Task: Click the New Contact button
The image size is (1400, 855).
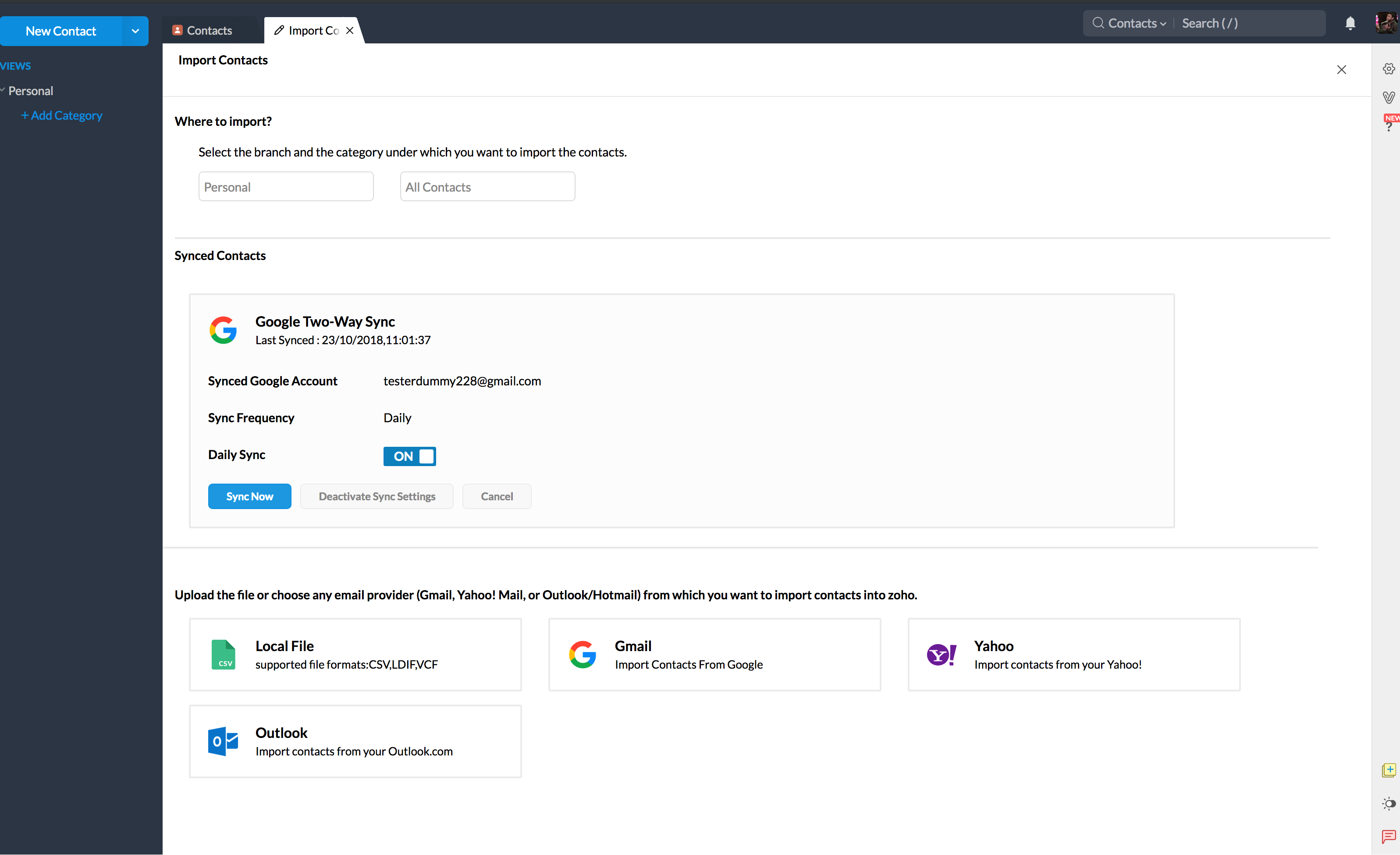Action: (61, 31)
